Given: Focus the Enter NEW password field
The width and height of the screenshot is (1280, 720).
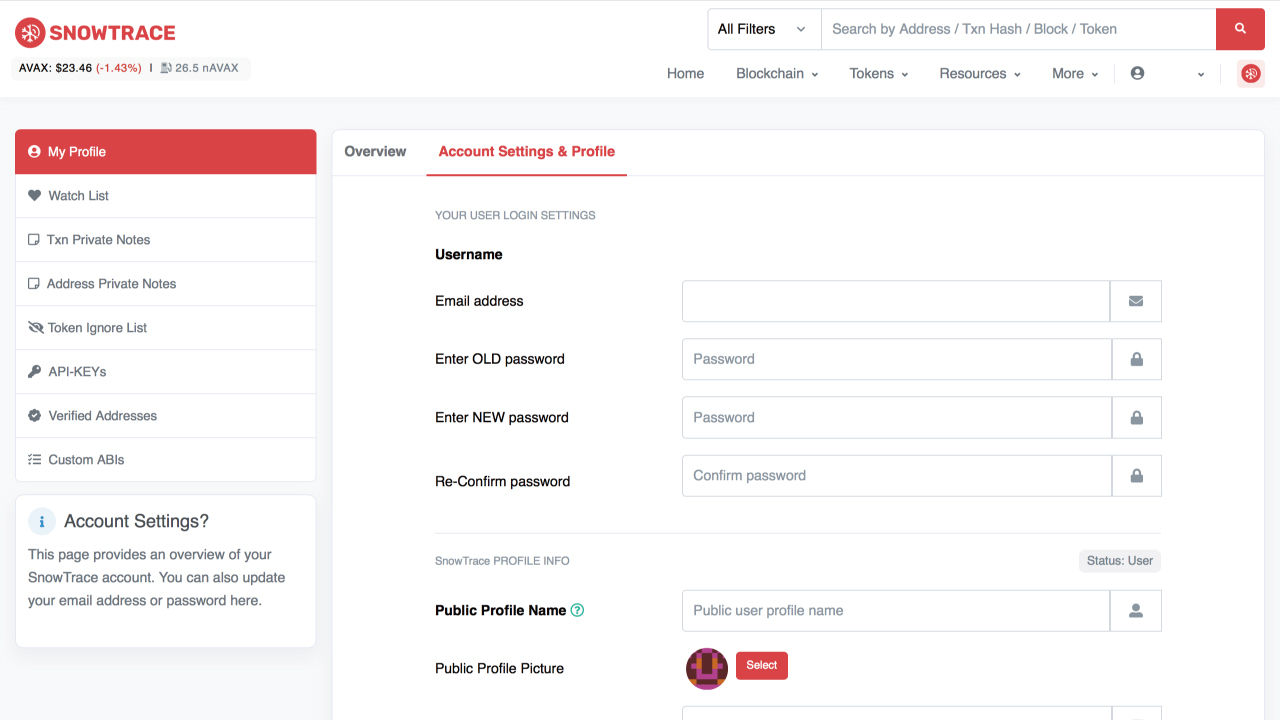Looking at the screenshot, I should [x=897, y=418].
